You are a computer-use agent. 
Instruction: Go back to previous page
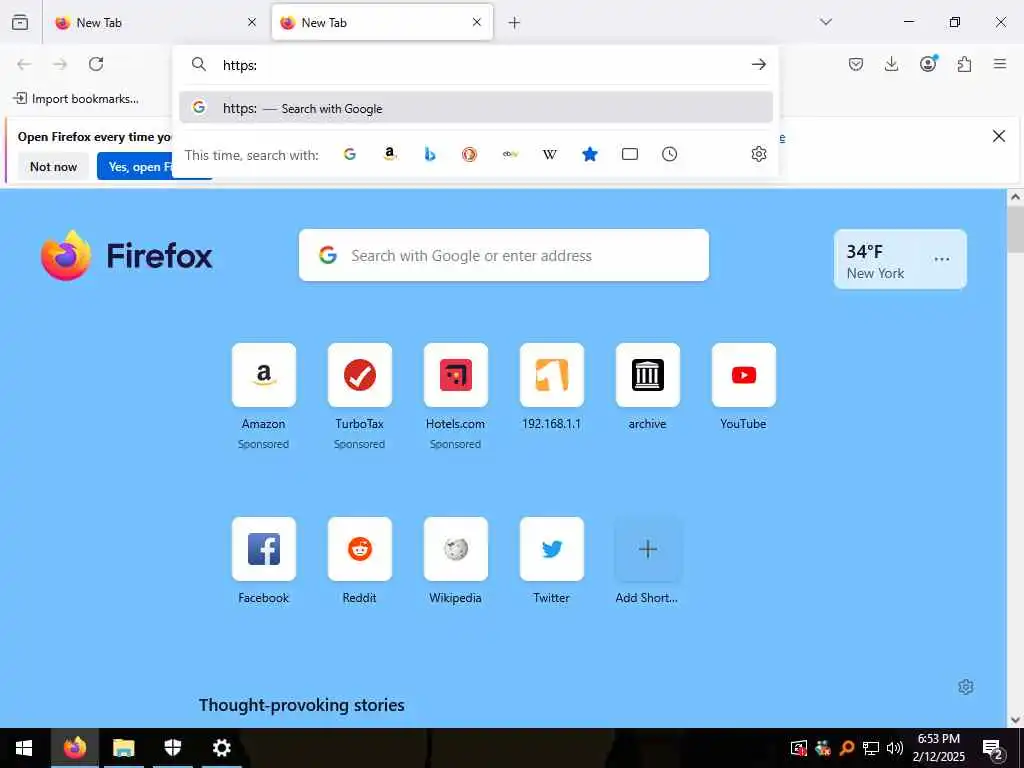click(x=24, y=64)
